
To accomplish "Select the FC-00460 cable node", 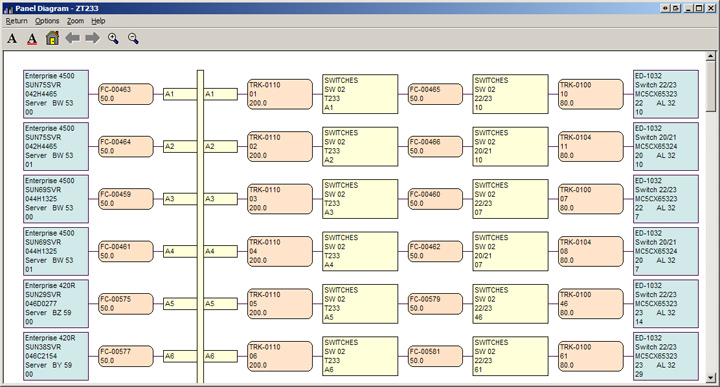I will pos(435,199).
